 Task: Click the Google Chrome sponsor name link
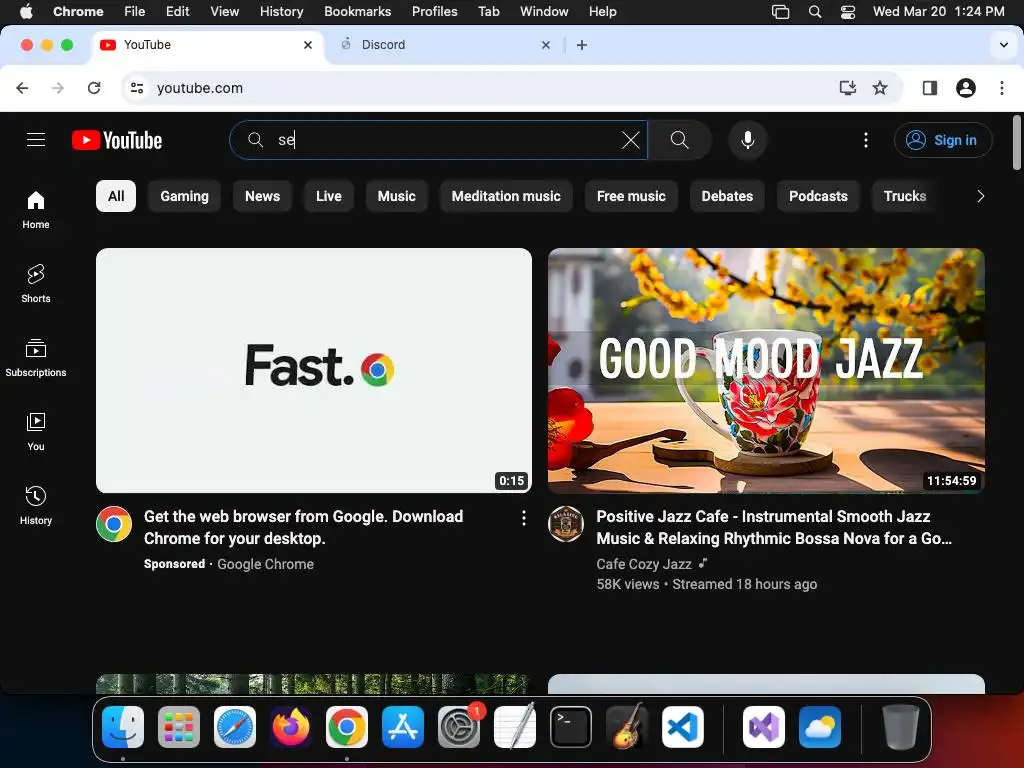point(265,564)
